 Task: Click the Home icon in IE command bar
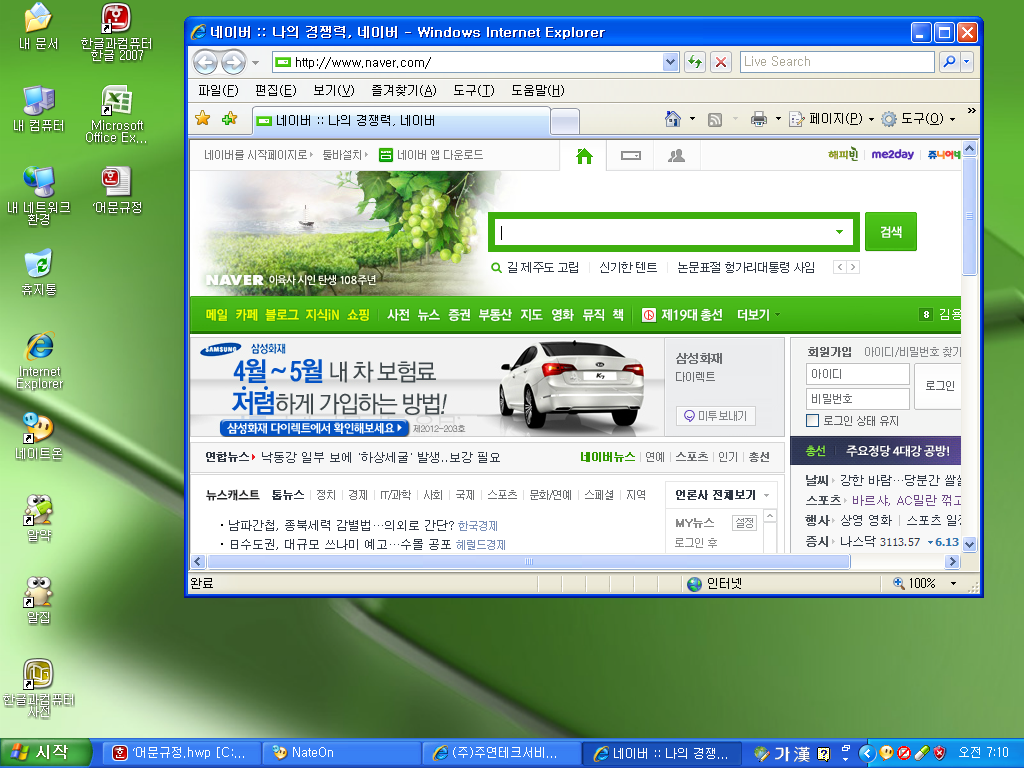tap(673, 119)
